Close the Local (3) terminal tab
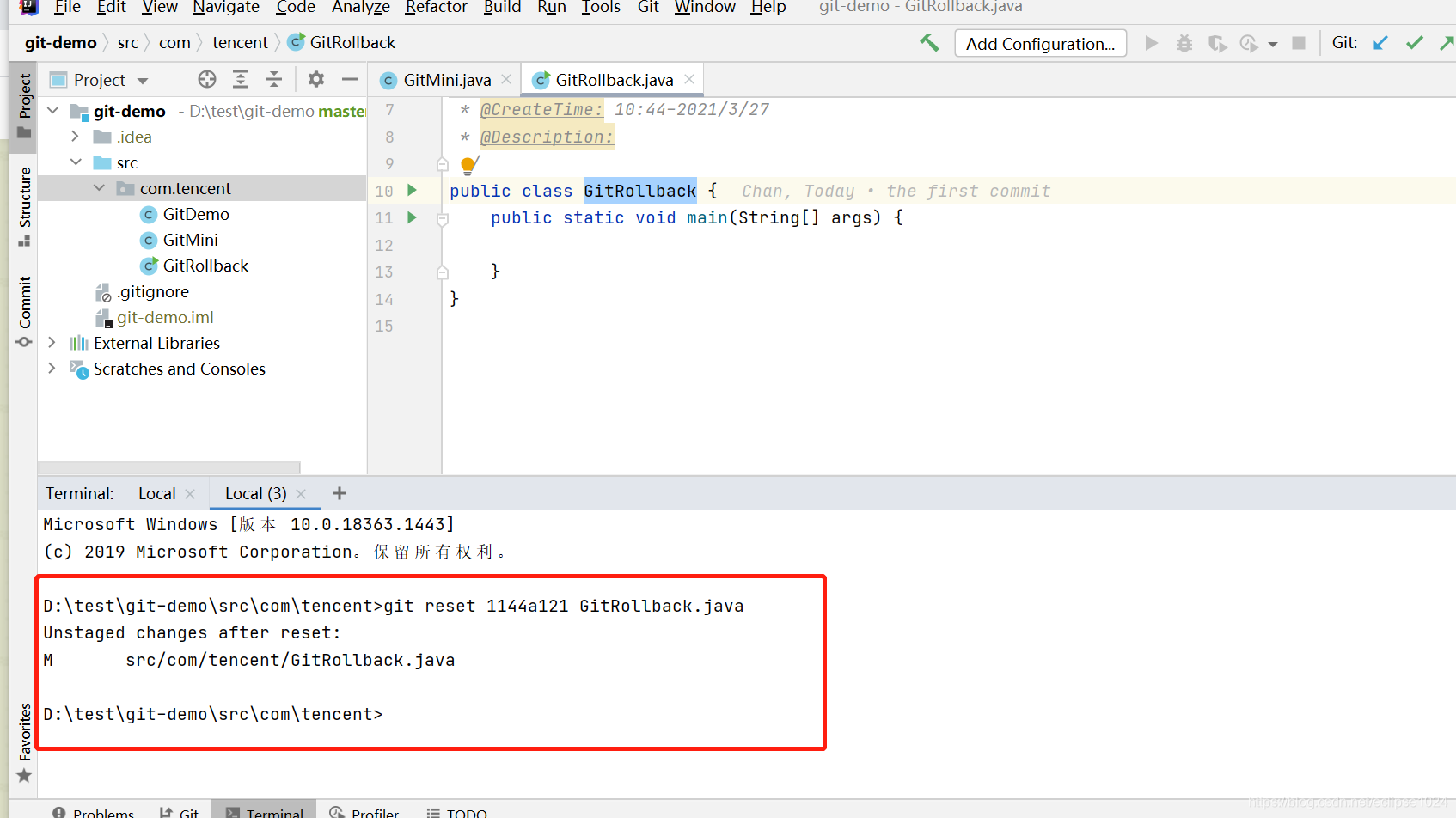The height and width of the screenshot is (818, 1456). click(x=301, y=493)
